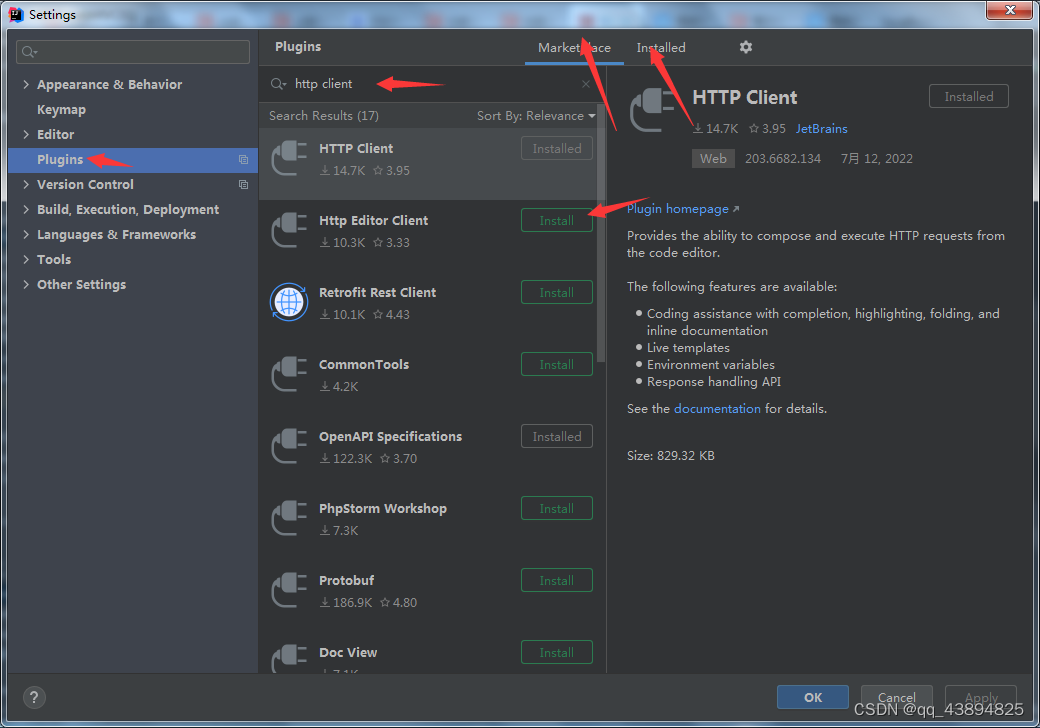Screen dimensions: 1040x728
Task: Click the magnifier icon in settings search
Action: (29, 52)
